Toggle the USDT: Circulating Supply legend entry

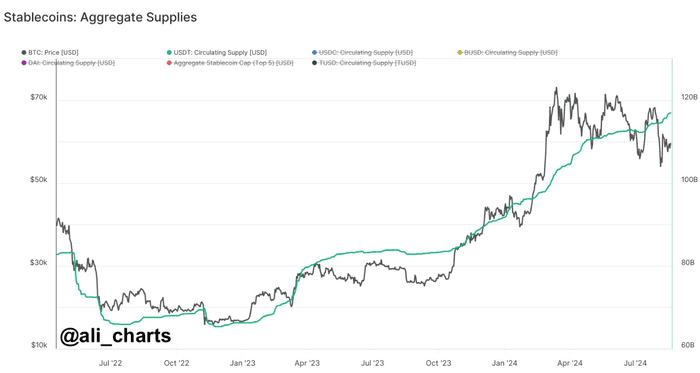[217, 53]
